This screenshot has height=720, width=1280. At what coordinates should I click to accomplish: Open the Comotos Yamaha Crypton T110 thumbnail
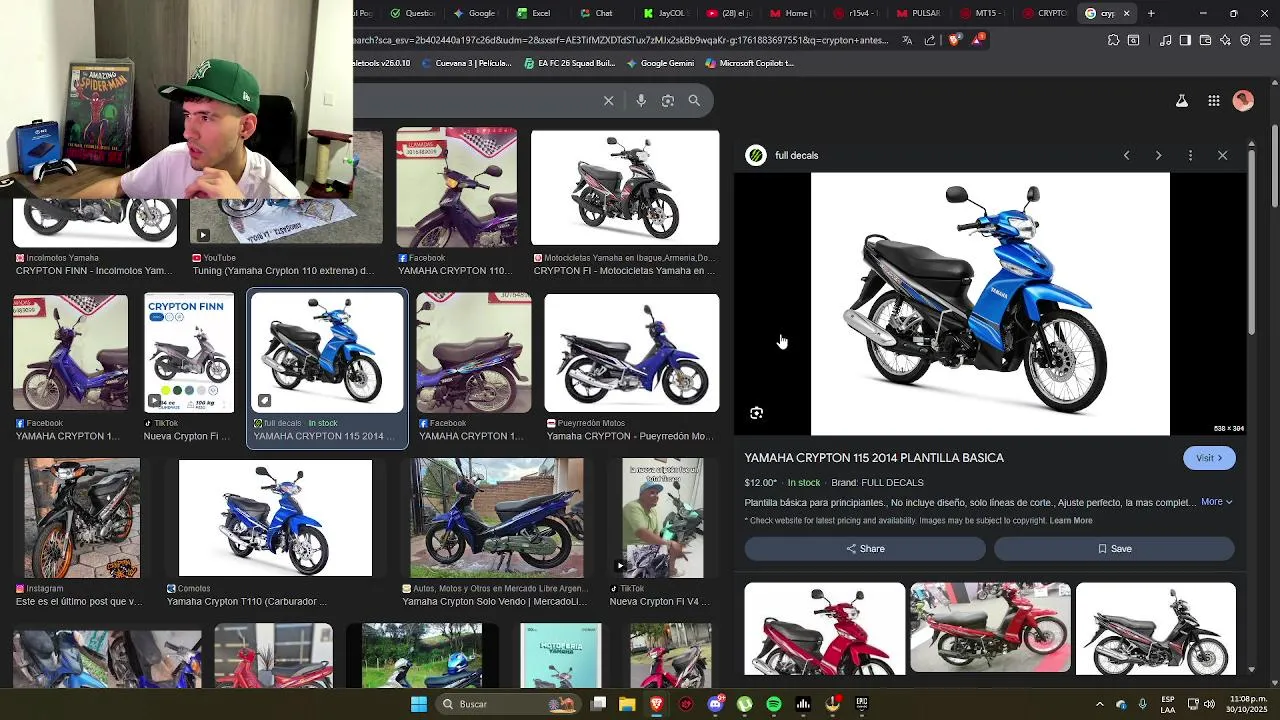click(275, 518)
